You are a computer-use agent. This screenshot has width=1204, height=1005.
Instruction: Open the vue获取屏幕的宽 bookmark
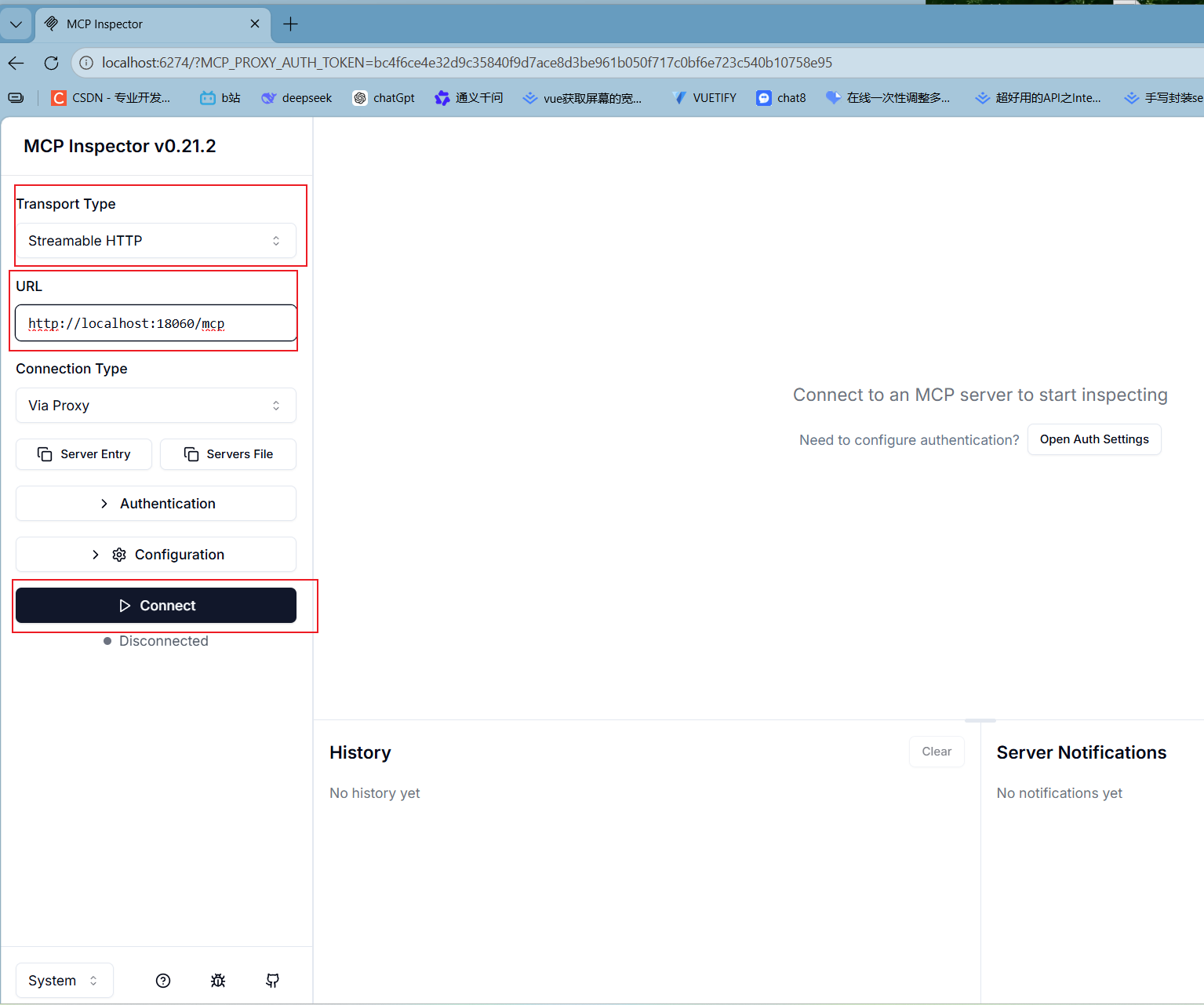pyautogui.click(x=582, y=98)
